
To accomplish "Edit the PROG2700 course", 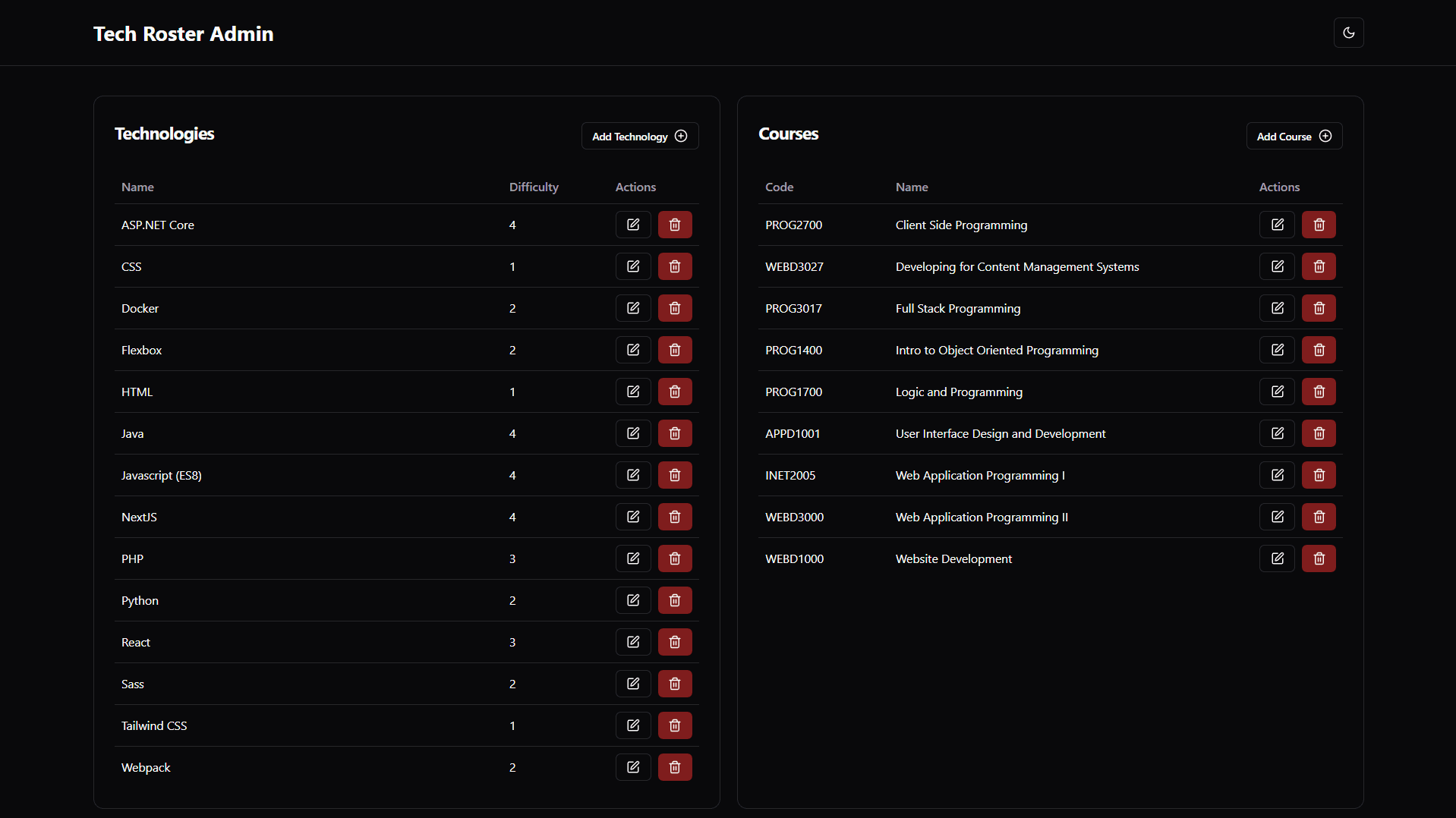I will pyautogui.click(x=1277, y=225).
